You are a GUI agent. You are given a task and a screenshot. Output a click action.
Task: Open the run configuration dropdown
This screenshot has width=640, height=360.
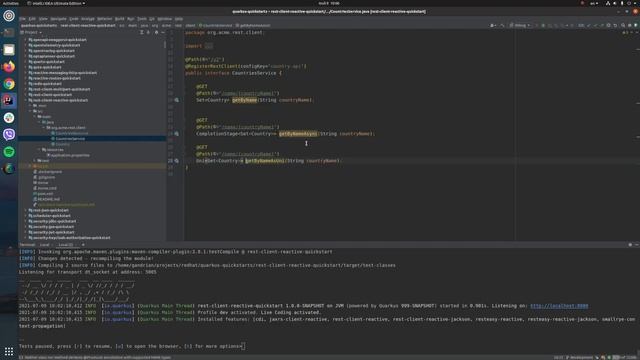coord(520,25)
